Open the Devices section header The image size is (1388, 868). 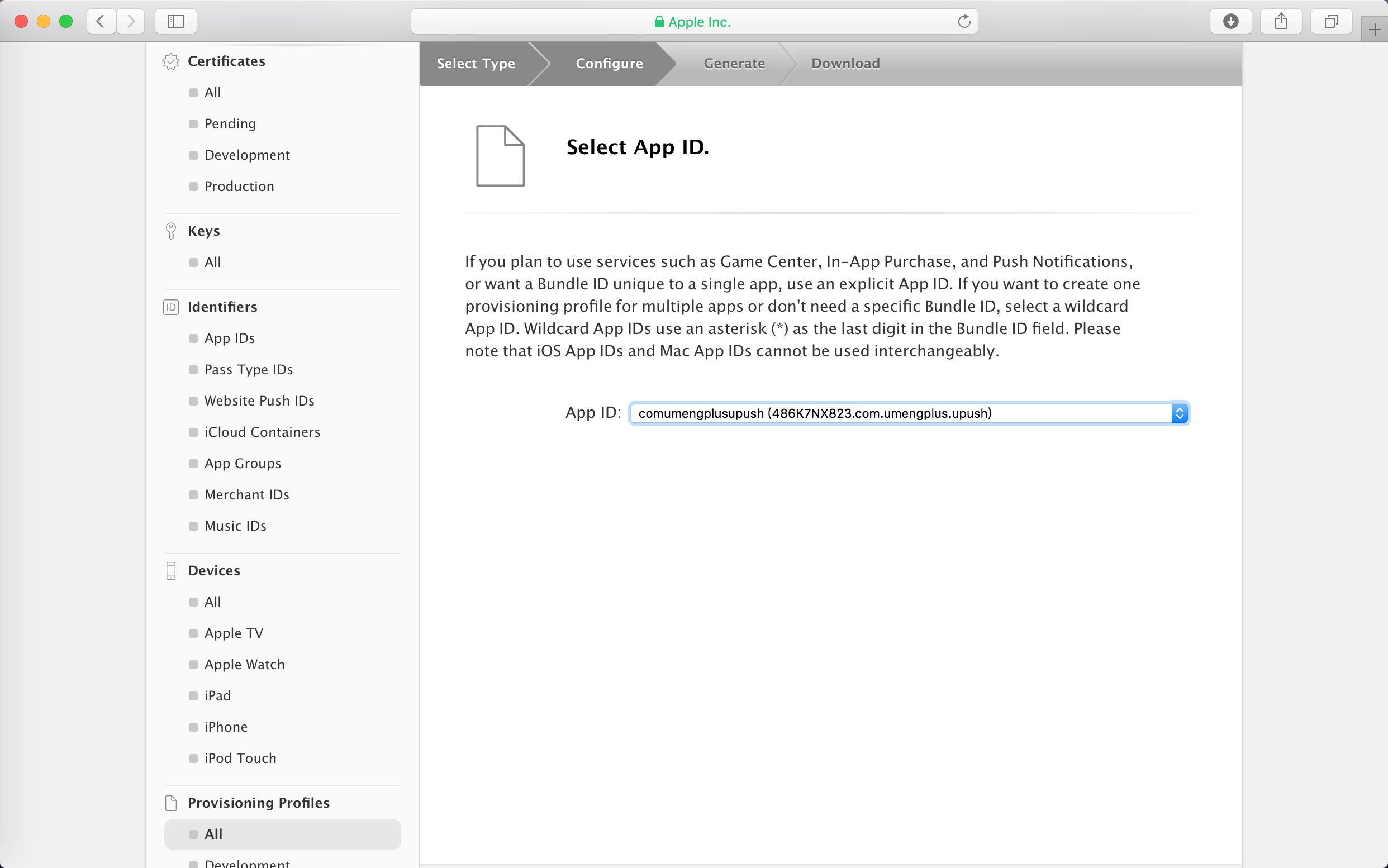pos(213,571)
